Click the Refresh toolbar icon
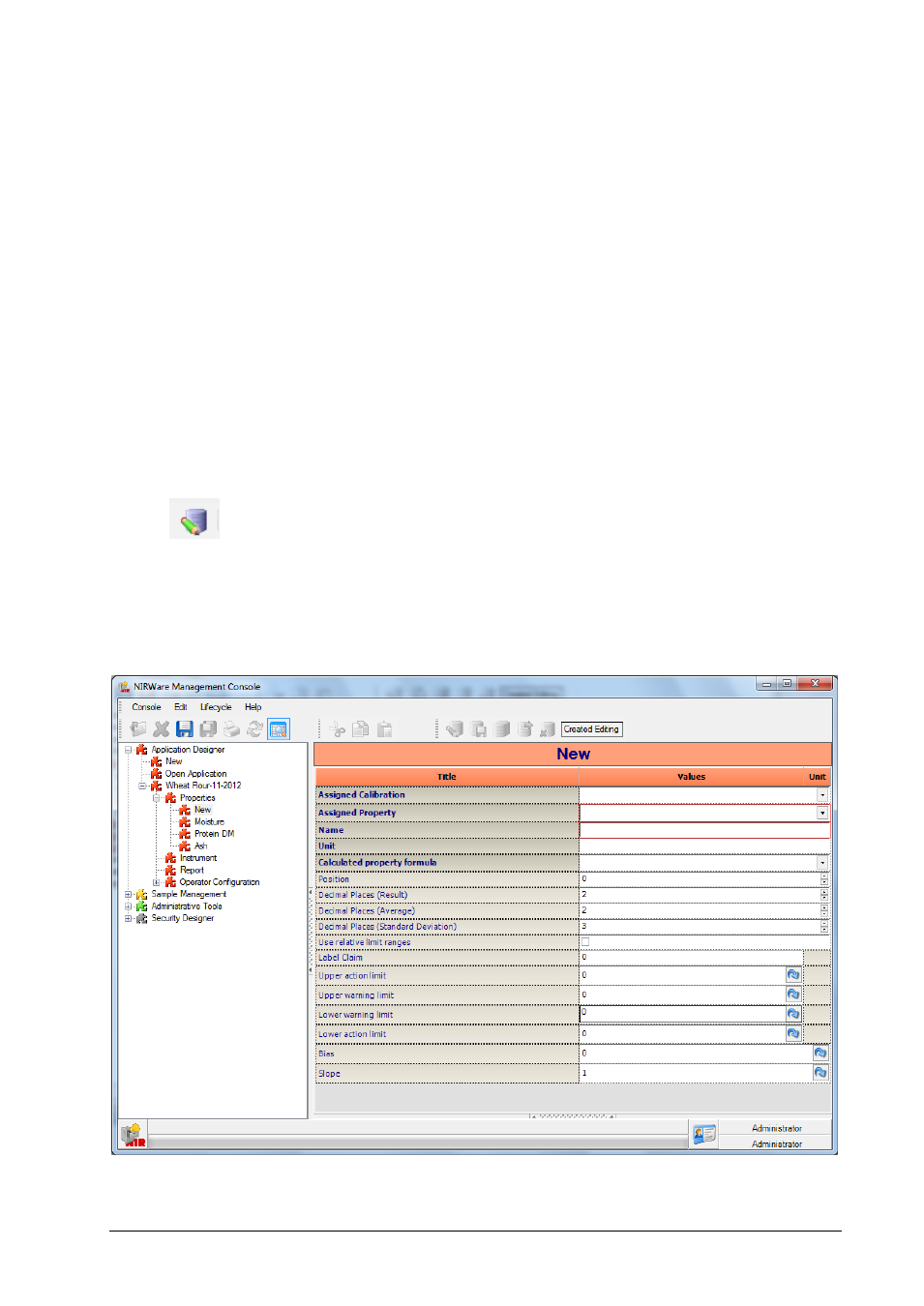Image resolution: width=924 pixels, height=1306 pixels. click(x=254, y=729)
